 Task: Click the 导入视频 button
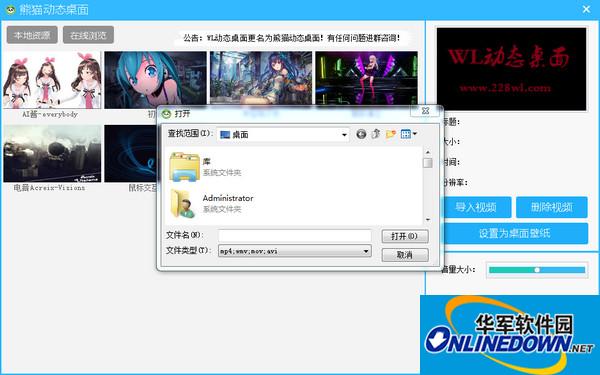tap(476, 207)
